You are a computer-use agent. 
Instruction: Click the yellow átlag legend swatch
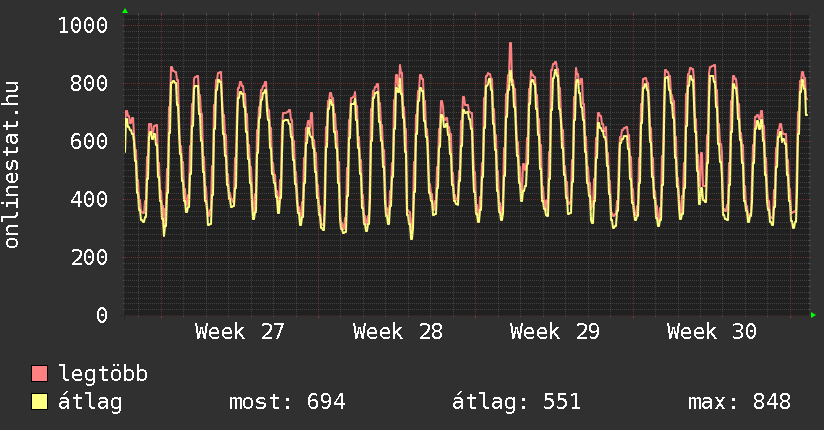39,402
